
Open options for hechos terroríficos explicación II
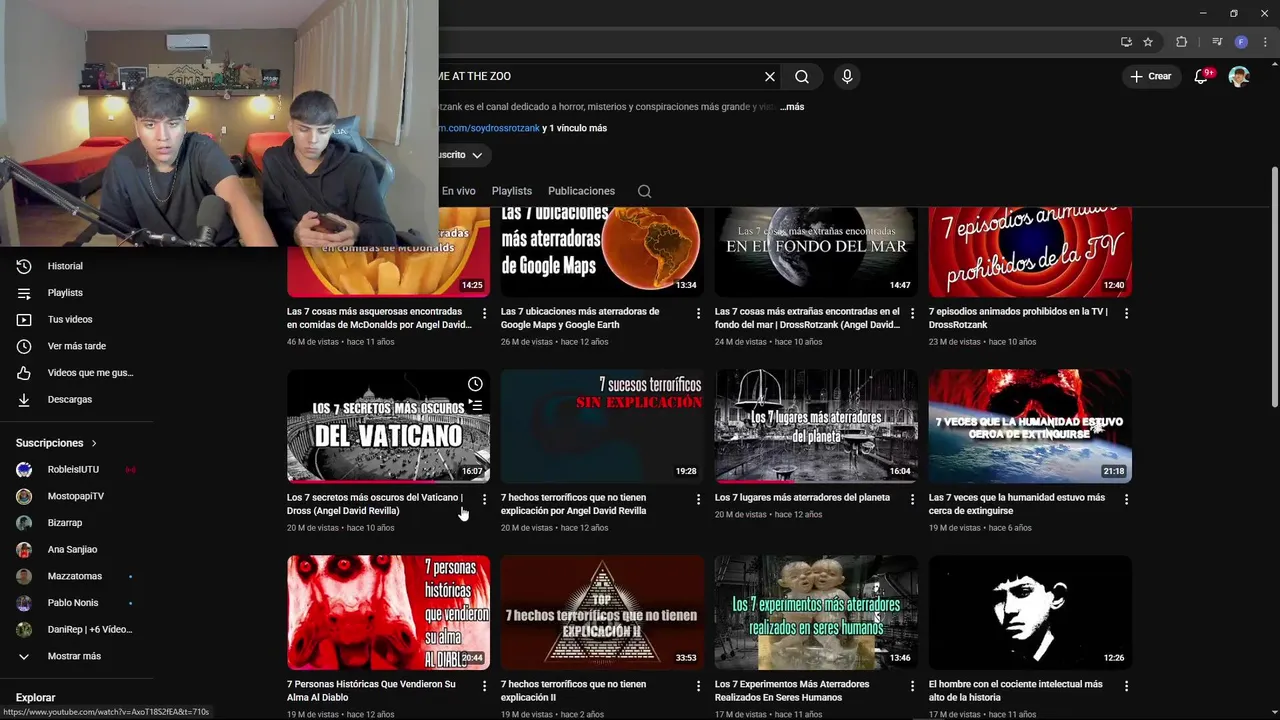coord(699,686)
